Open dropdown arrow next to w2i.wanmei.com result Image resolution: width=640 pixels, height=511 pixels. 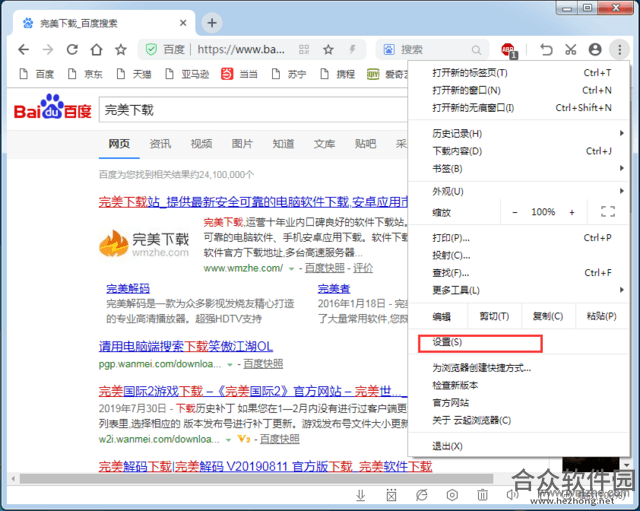(229, 440)
